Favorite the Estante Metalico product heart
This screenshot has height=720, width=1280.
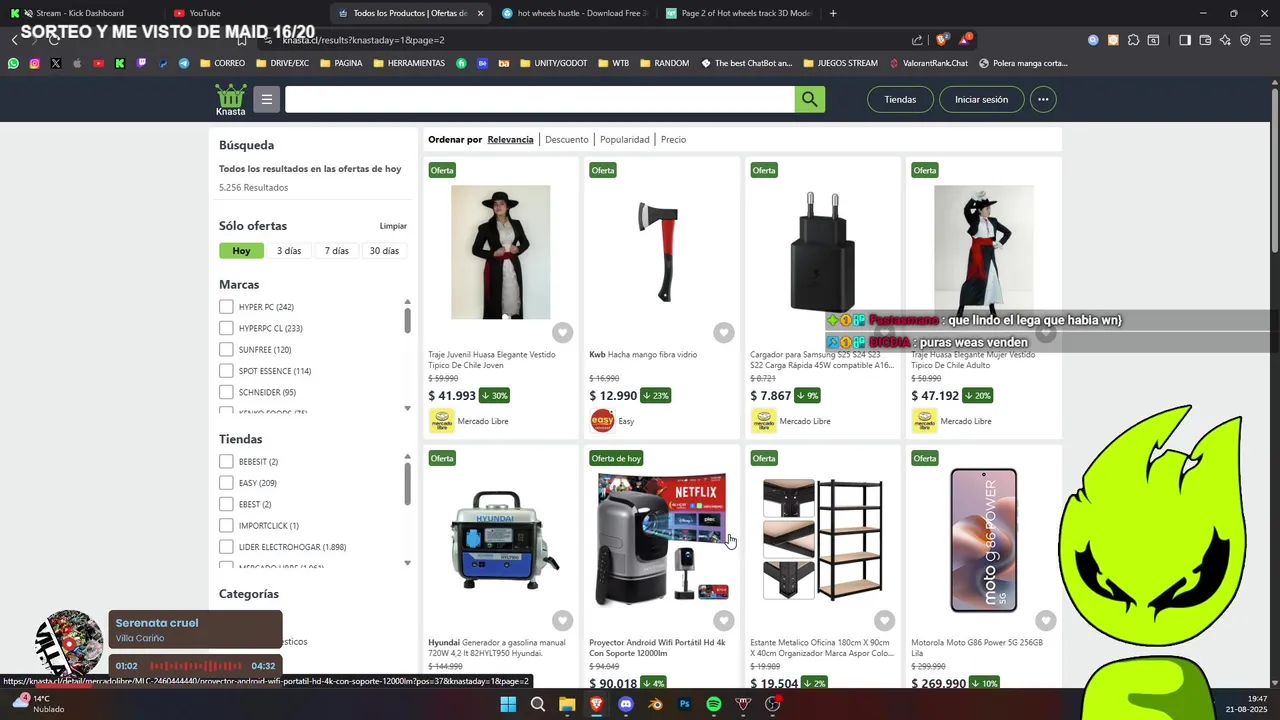[x=885, y=621]
